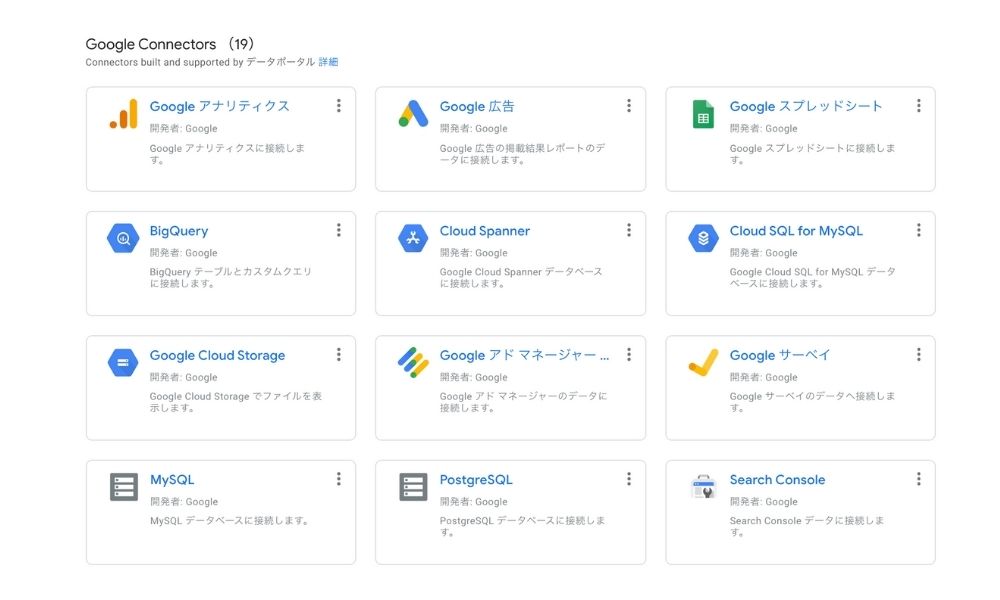Viewport: 1000px width, 600px height.
Task: Click the MySQL database icon
Action: (x=124, y=487)
